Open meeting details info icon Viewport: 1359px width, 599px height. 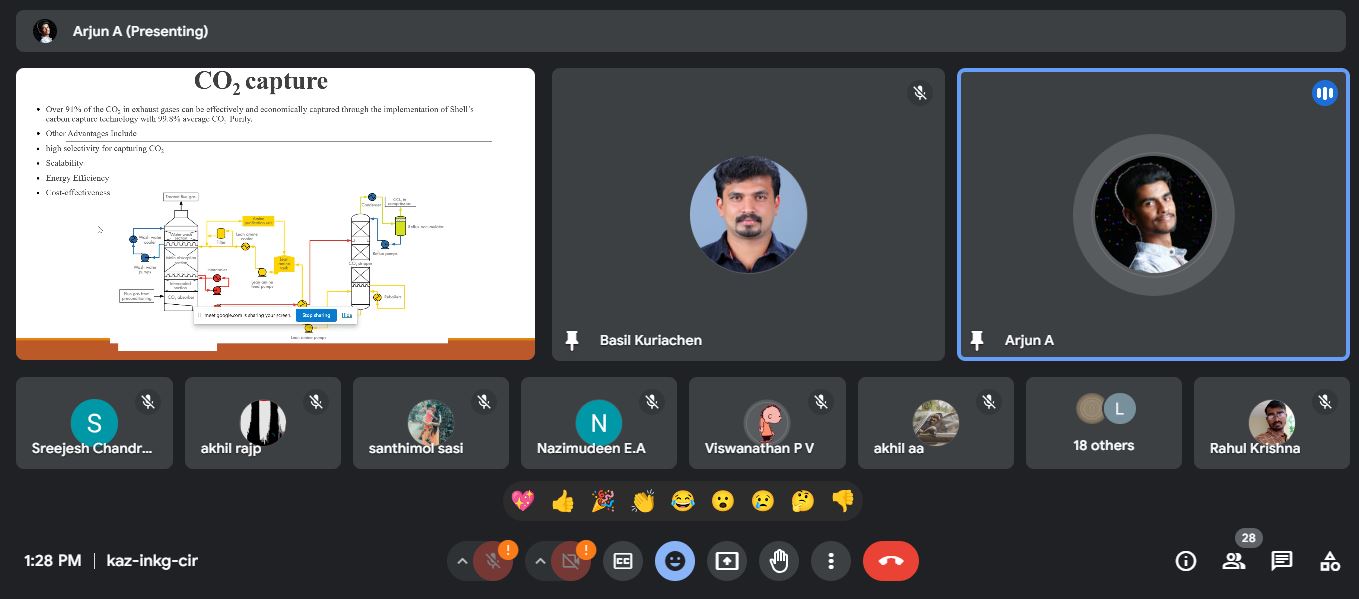pyautogui.click(x=1185, y=561)
